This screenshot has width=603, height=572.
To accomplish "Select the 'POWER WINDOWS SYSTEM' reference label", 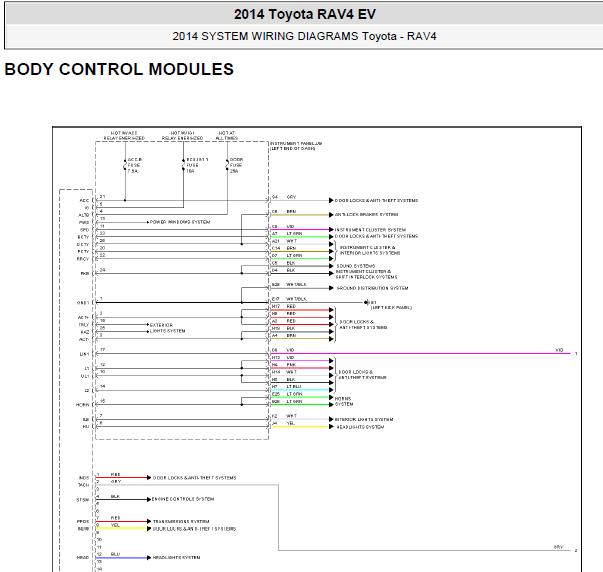I will click(x=180, y=222).
